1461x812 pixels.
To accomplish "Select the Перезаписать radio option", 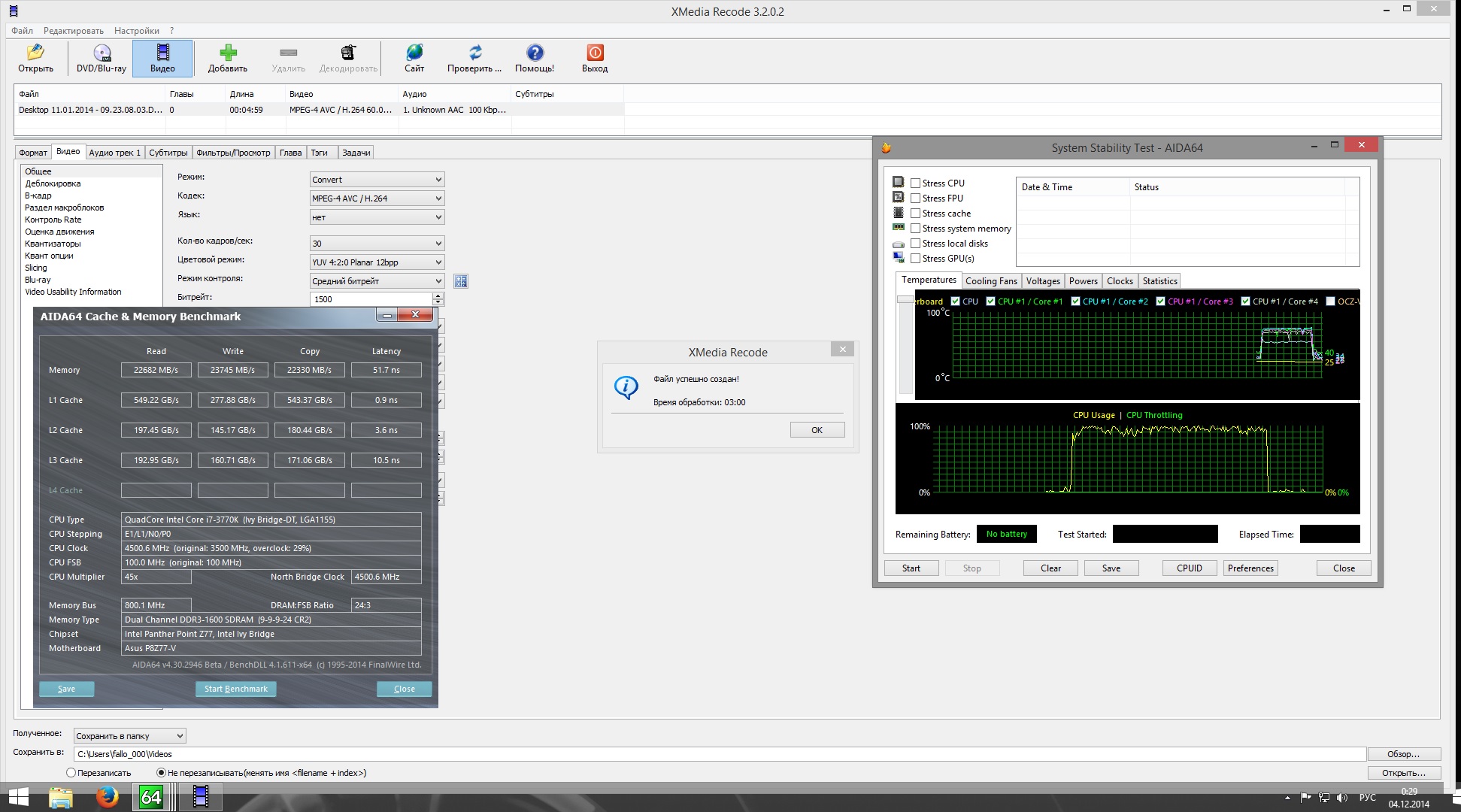I will click(71, 773).
